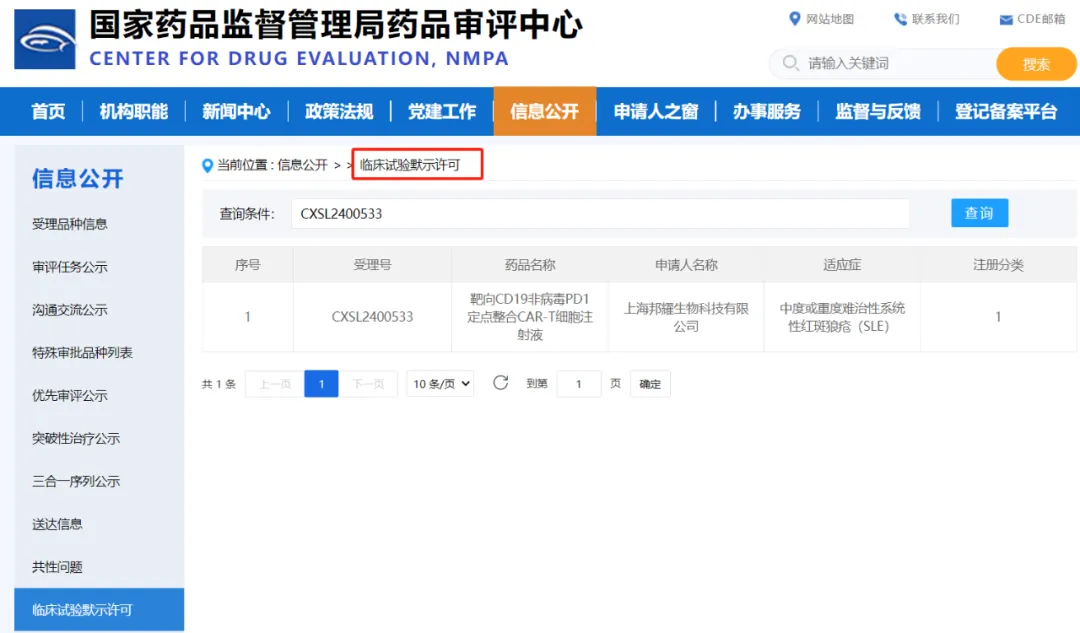Click the orange 搜索 button
The image size is (1080, 633).
coord(1036,64)
